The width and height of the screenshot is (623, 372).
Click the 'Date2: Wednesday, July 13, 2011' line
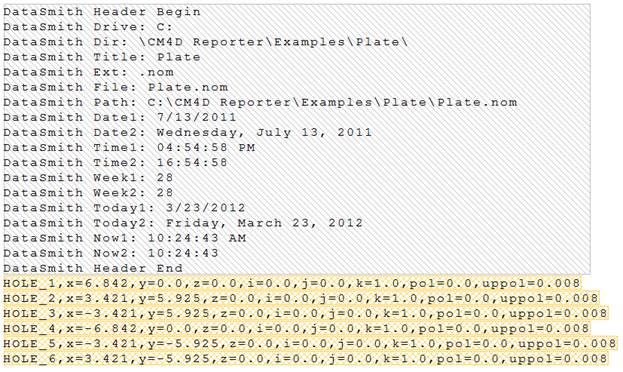click(x=188, y=132)
